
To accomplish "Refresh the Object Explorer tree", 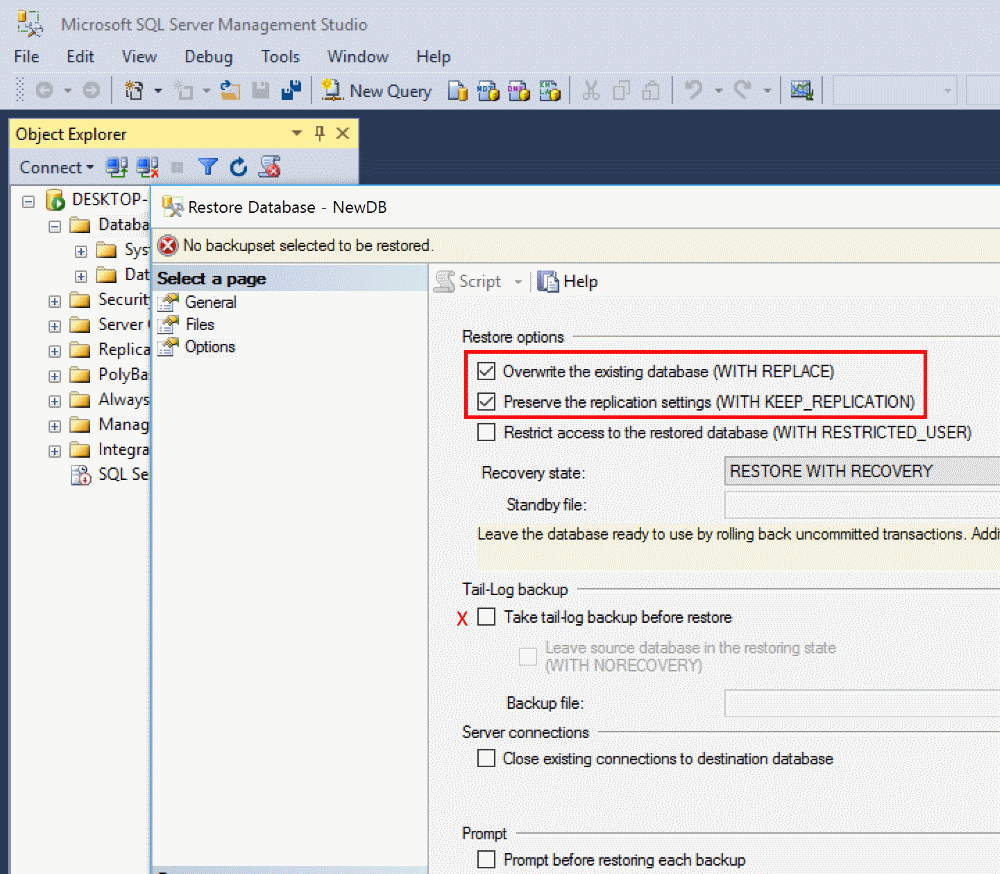I will pyautogui.click(x=238, y=167).
